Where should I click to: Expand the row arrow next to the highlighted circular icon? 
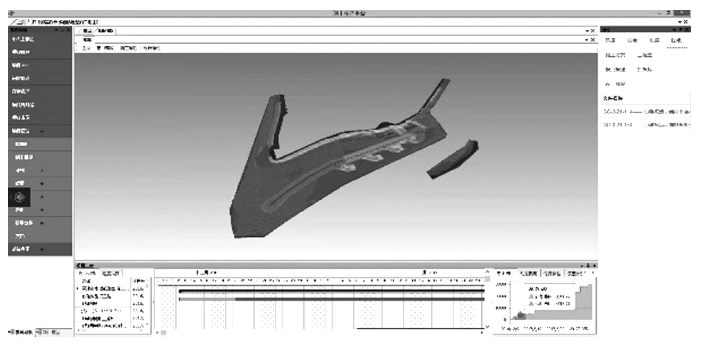tap(42, 197)
